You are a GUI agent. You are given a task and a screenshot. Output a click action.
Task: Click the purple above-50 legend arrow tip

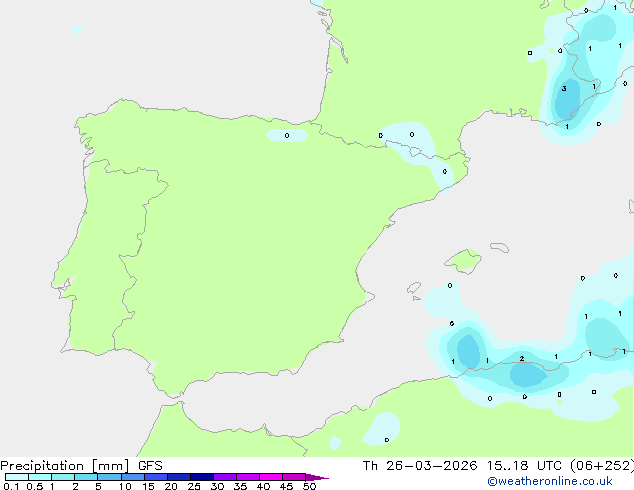(x=317, y=477)
